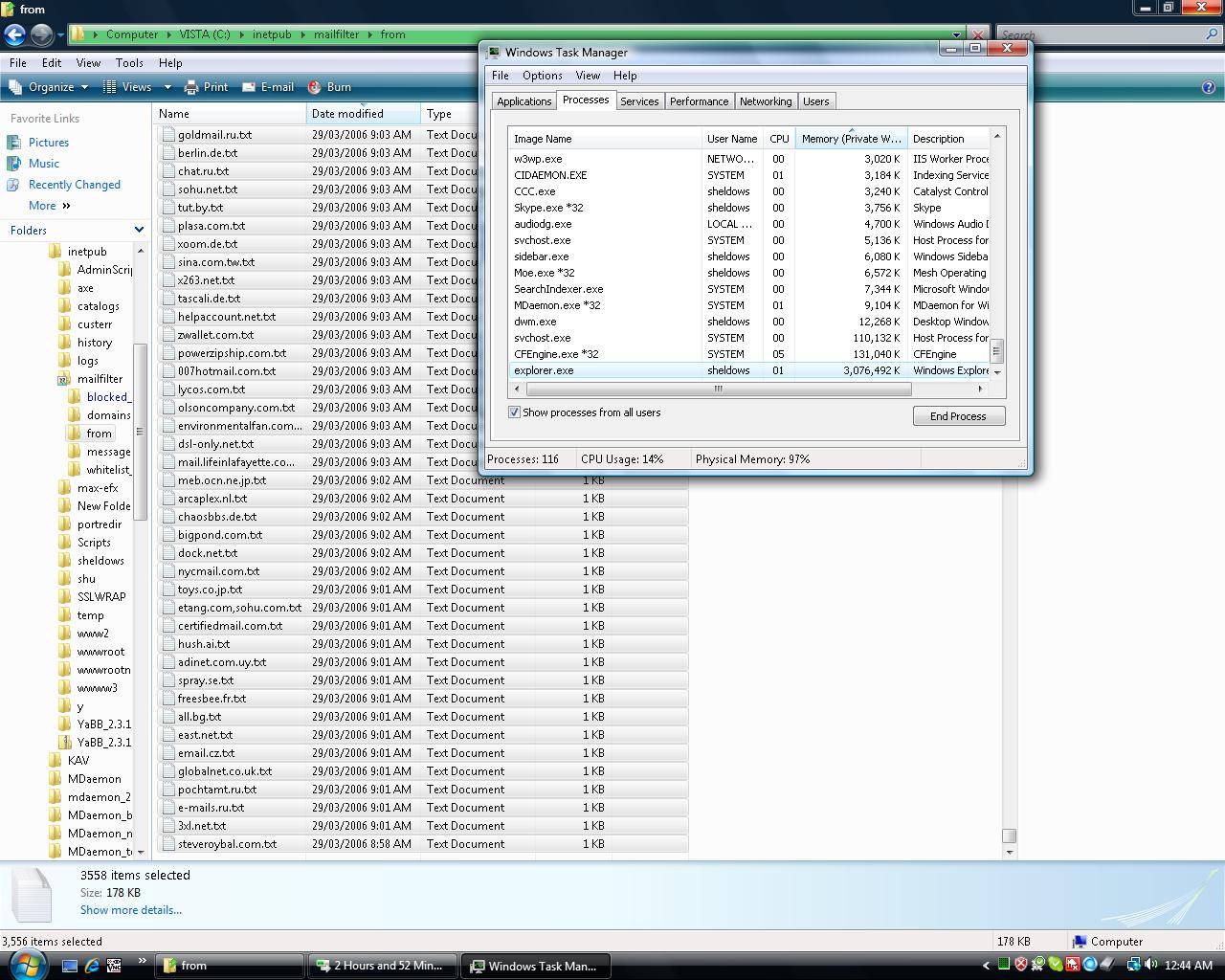Click the volume icon in system tray

[x=1150, y=965]
